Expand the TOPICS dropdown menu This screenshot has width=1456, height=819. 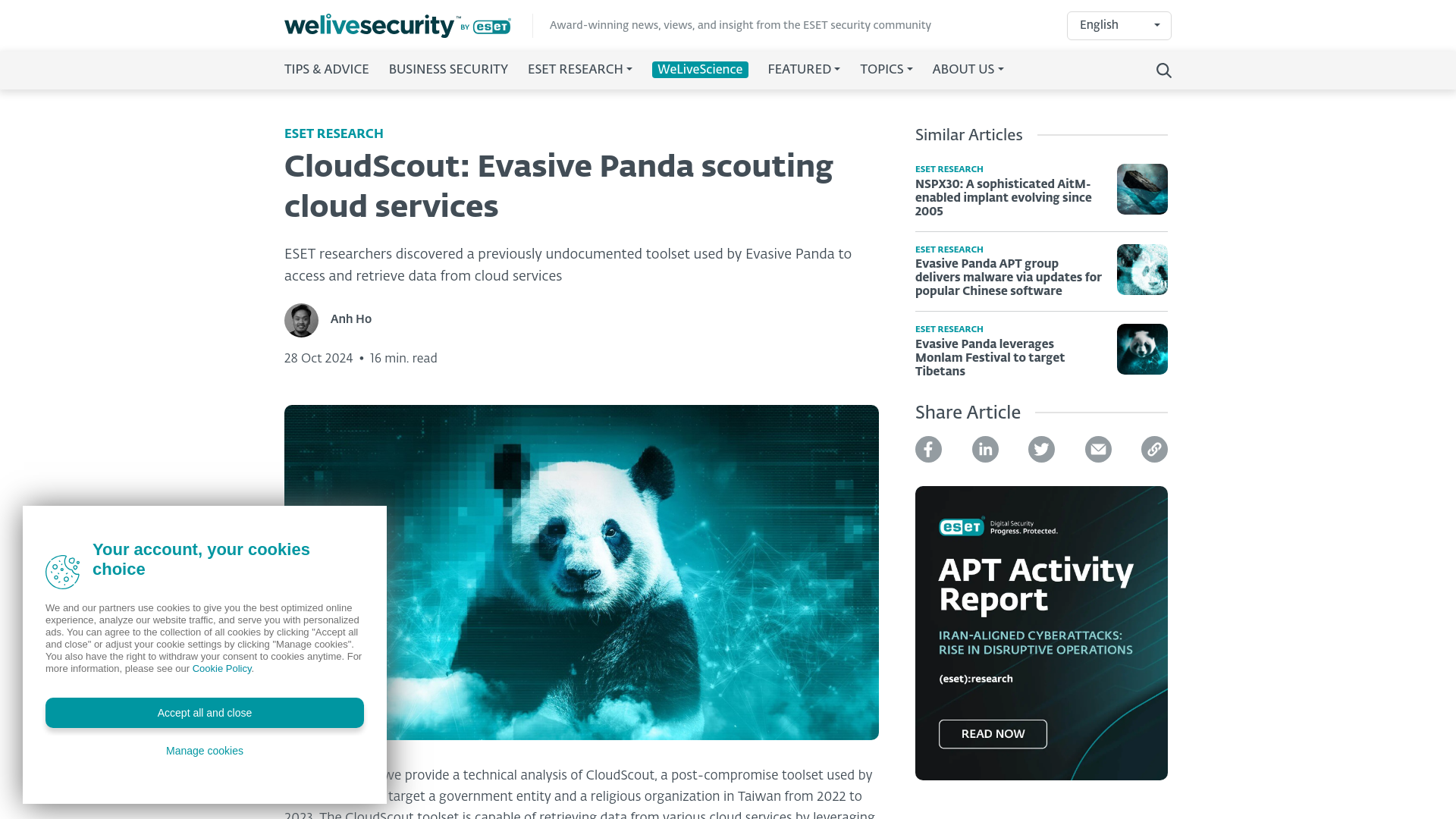885,69
